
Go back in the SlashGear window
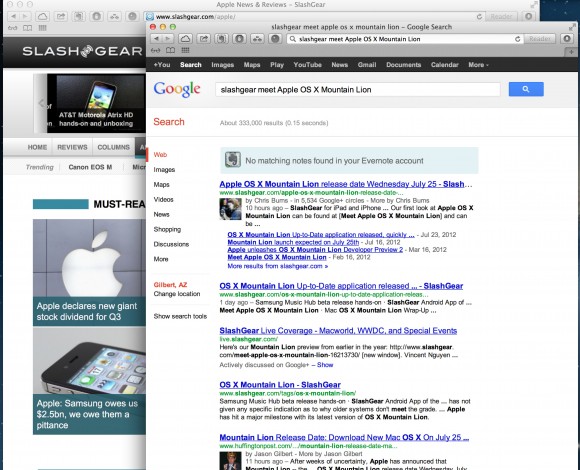[14, 16]
